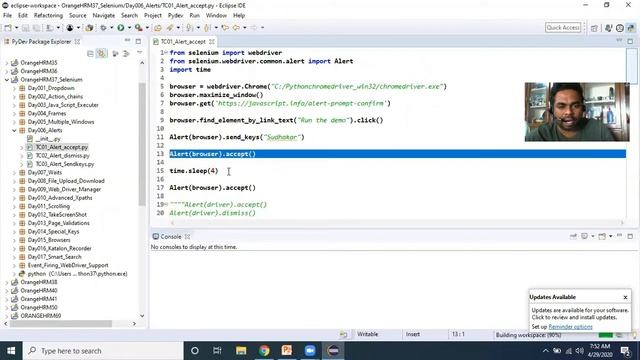Image resolution: width=640 pixels, height=360 pixels.
Task: Click the Back navigation arrow icon
Action: tap(236, 28)
